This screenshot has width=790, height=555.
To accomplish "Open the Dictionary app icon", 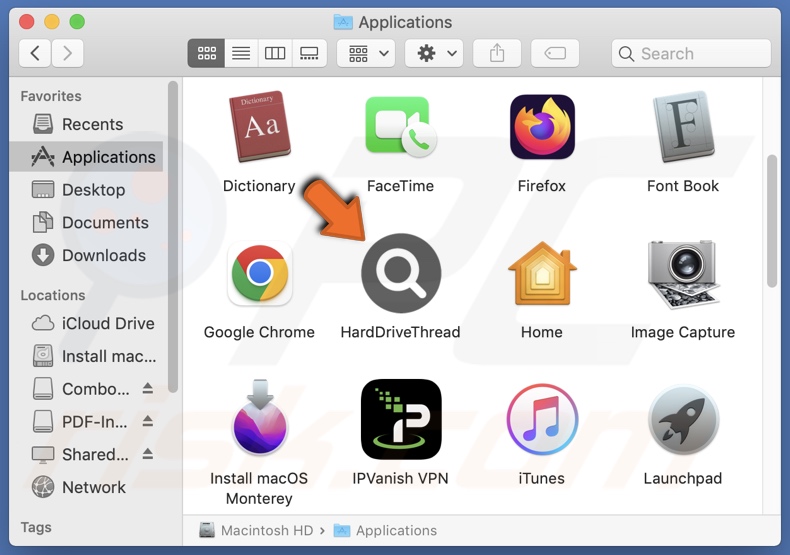I will pos(259,127).
